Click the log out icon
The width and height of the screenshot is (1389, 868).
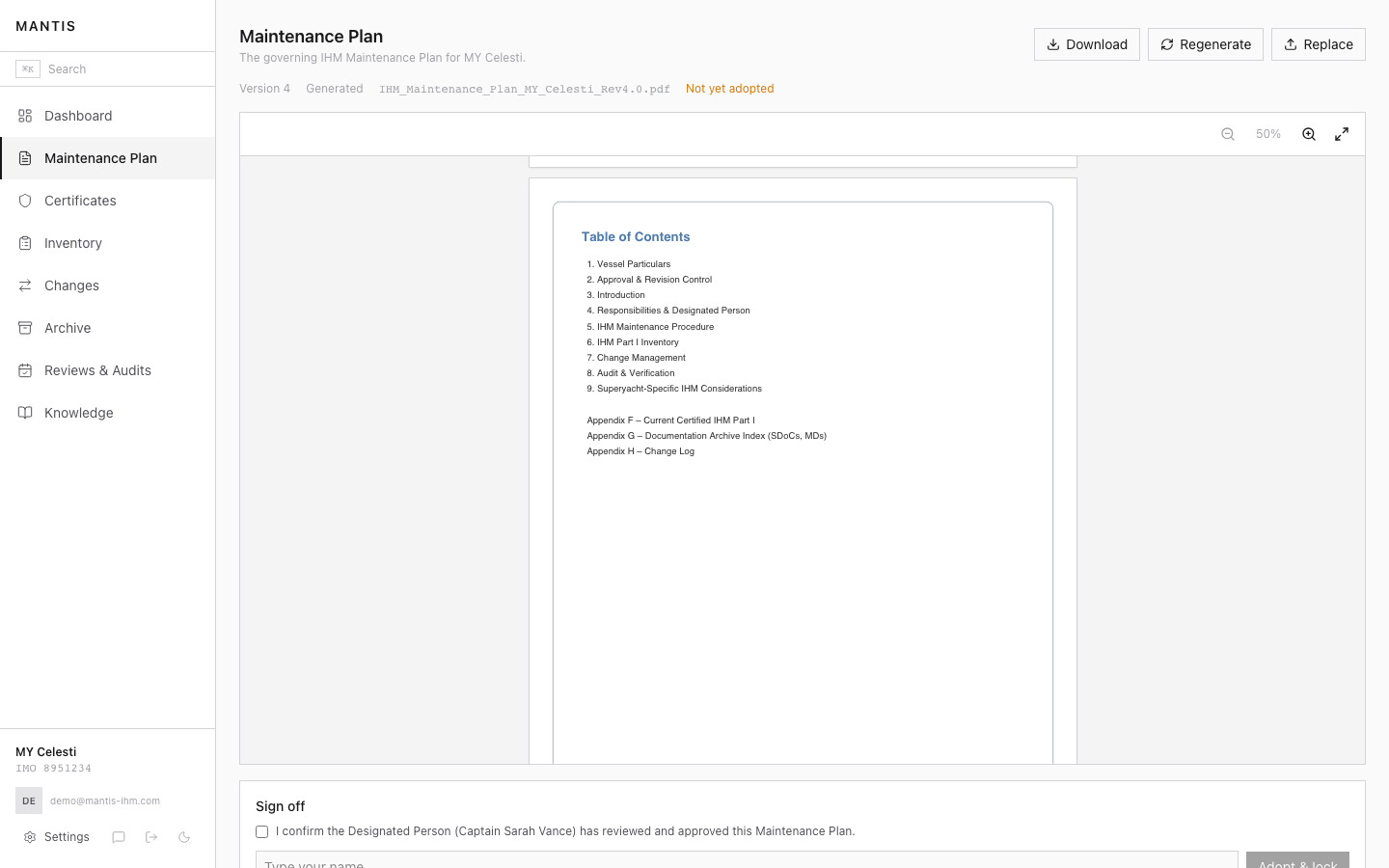[151, 837]
